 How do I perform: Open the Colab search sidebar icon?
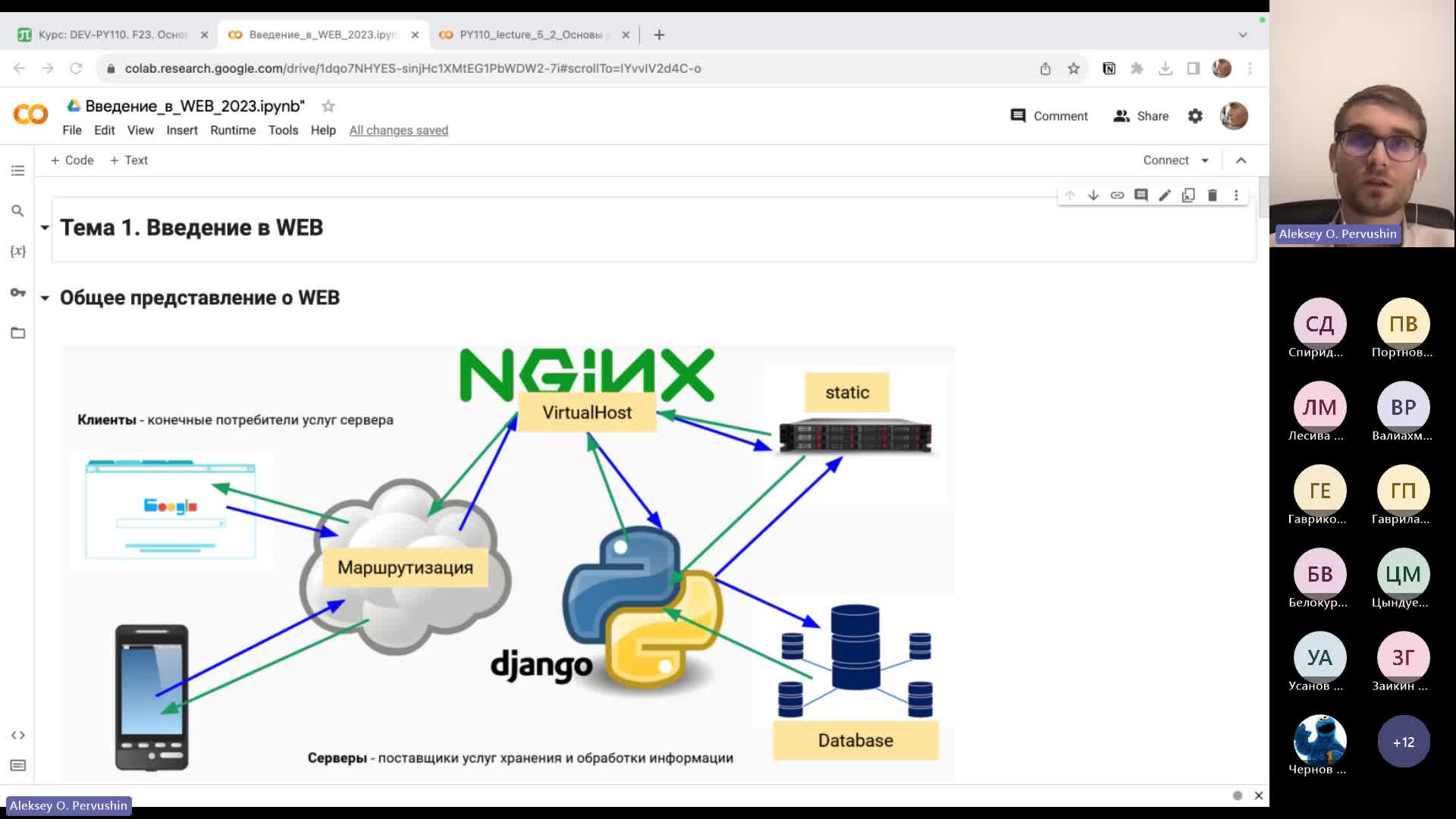(x=18, y=211)
